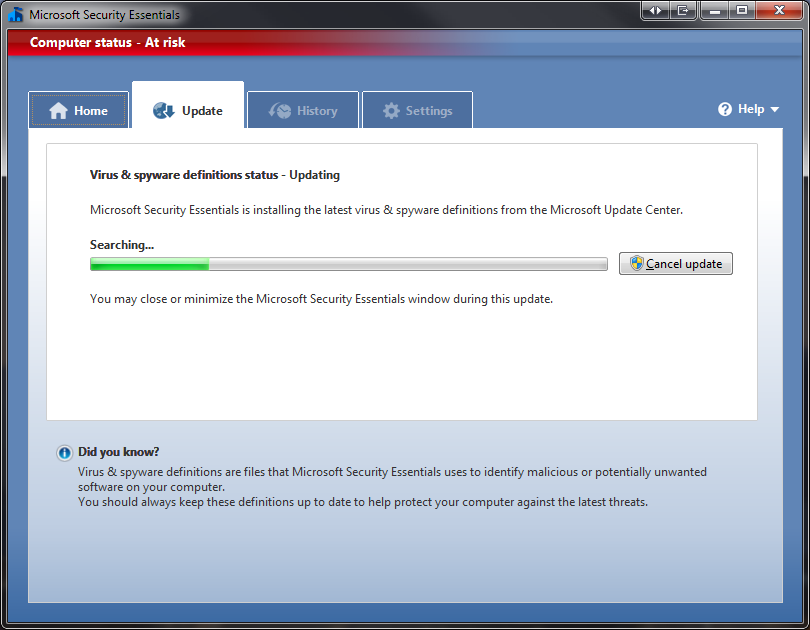This screenshot has width=810, height=630.
Task: Click the Help text link
Action: (751, 109)
